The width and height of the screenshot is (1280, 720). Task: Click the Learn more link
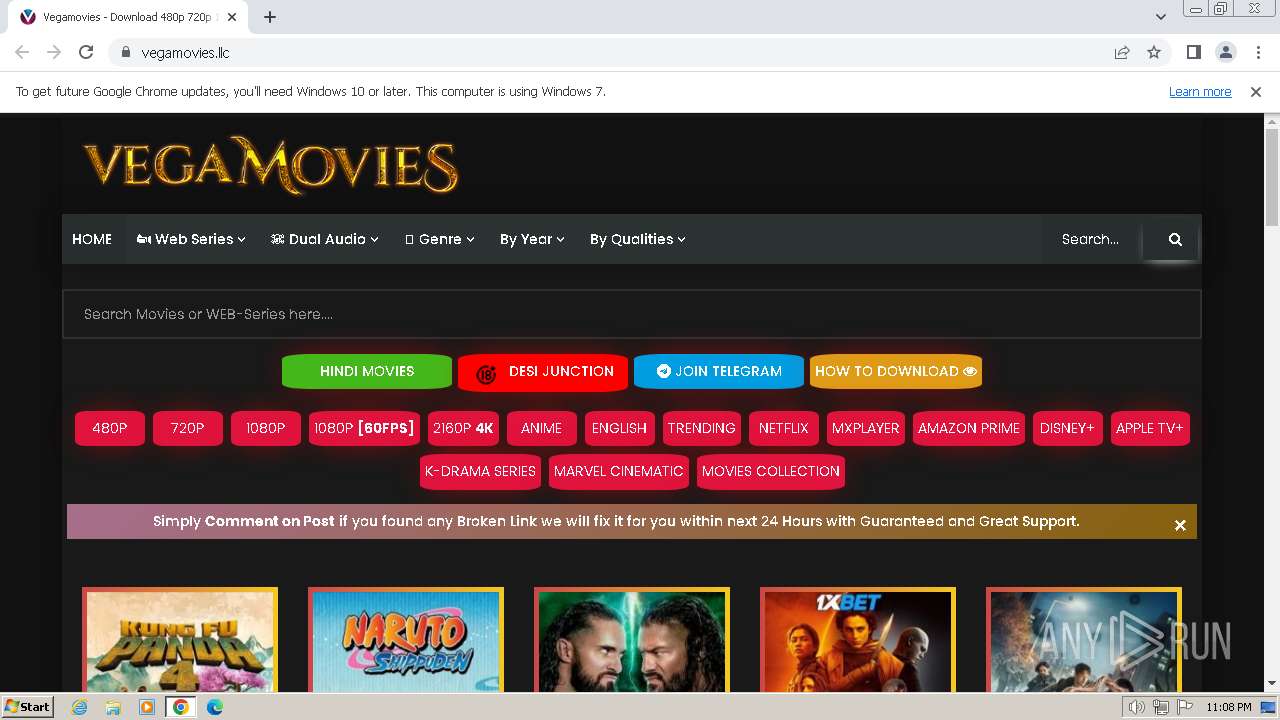click(1200, 91)
